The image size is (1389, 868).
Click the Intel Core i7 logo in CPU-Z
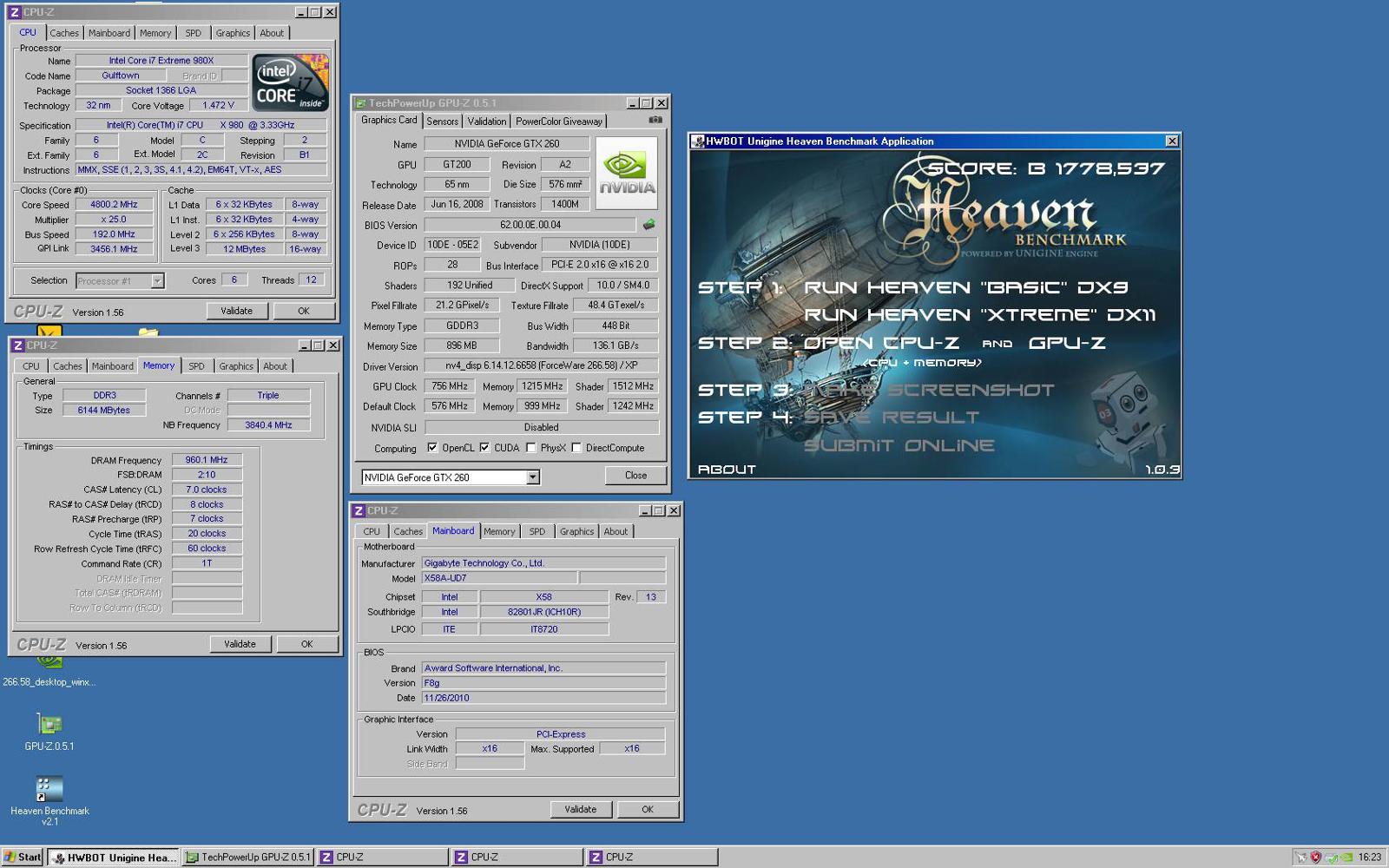point(291,82)
